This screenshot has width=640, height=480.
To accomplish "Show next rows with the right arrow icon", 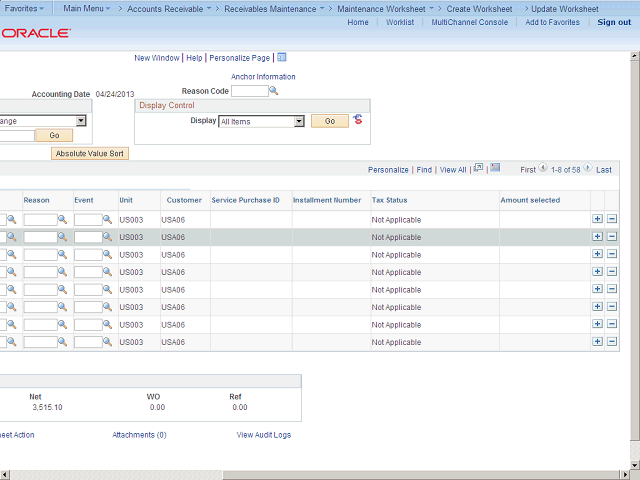I will coord(588,169).
